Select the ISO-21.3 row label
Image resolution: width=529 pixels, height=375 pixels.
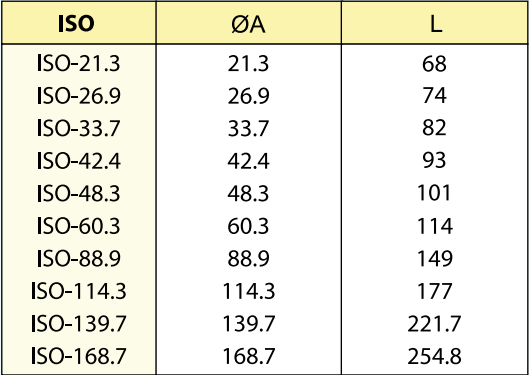coord(79,63)
